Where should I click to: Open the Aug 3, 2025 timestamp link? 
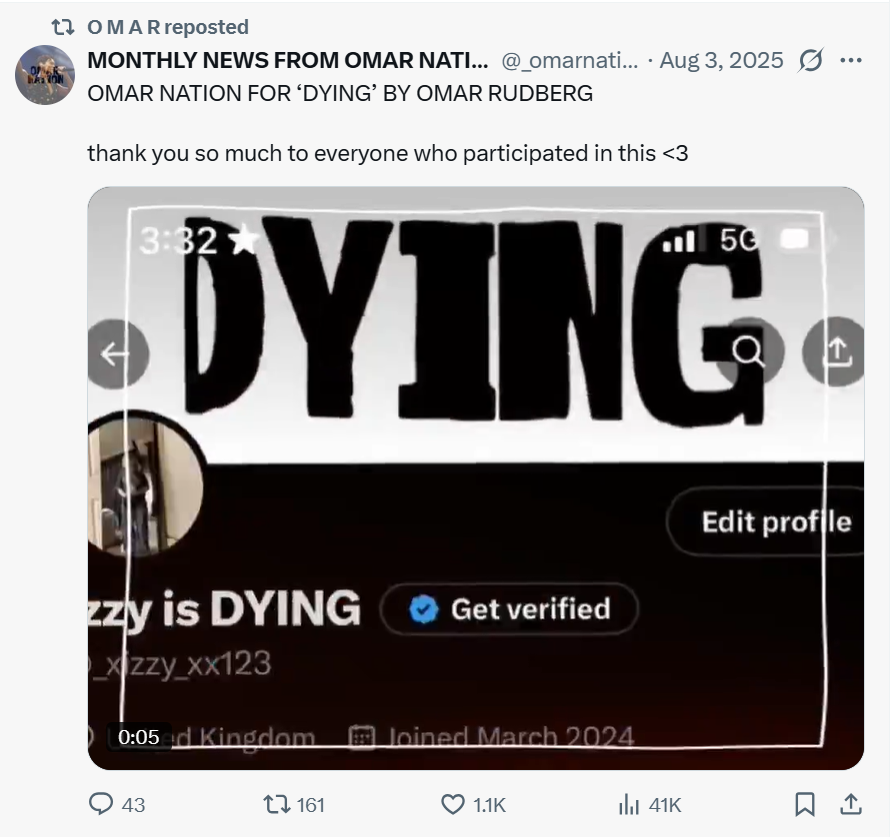(x=722, y=60)
